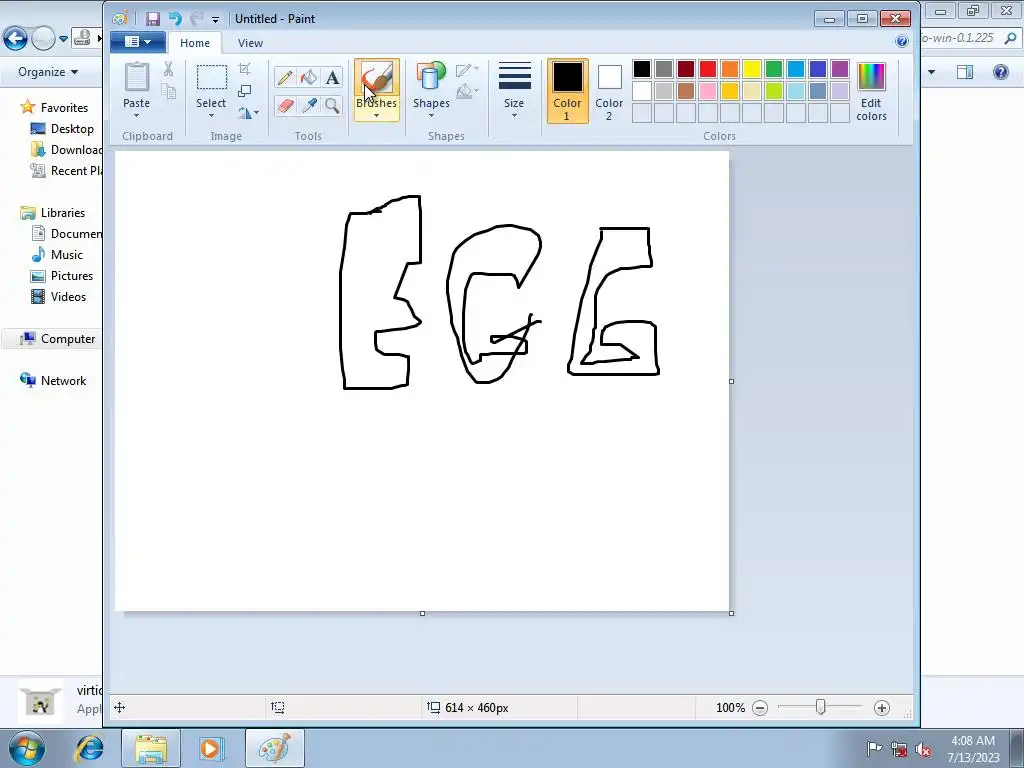Screen dimensions: 1024x768
Task: Click the canvas bottom-right resize handle
Action: pyautogui.click(x=731, y=613)
